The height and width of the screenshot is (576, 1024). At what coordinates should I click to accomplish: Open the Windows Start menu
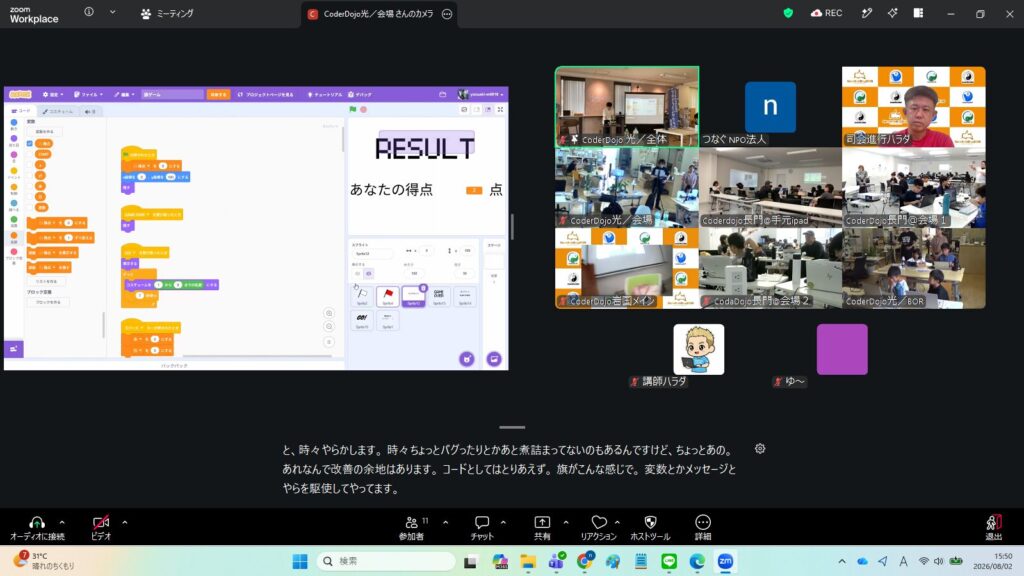coord(300,561)
